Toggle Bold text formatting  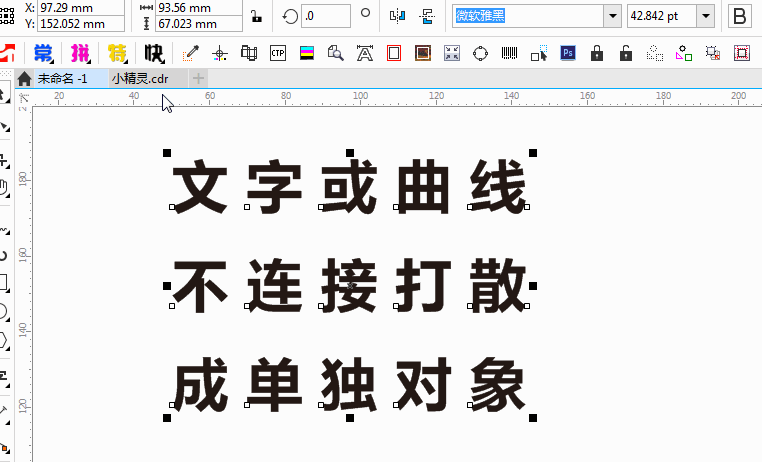point(740,16)
